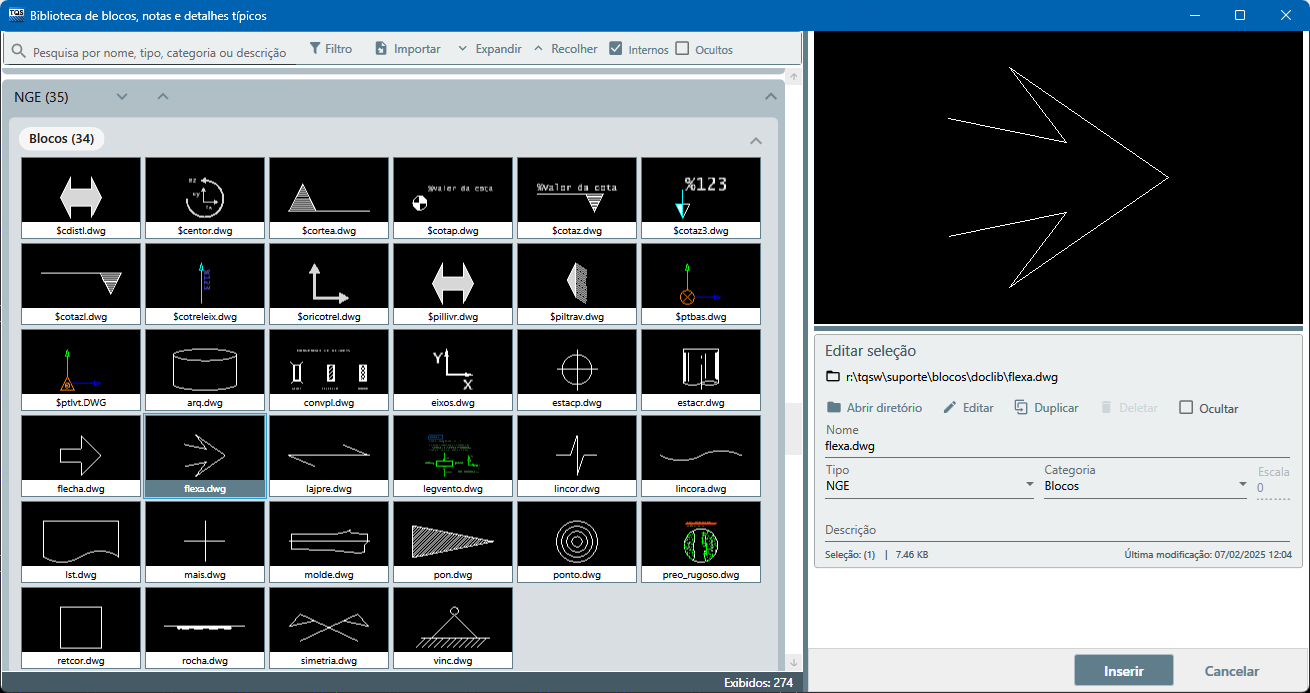This screenshot has height=693, width=1310.
Task: Uncheck the Internos checkbox
Action: [616, 48]
